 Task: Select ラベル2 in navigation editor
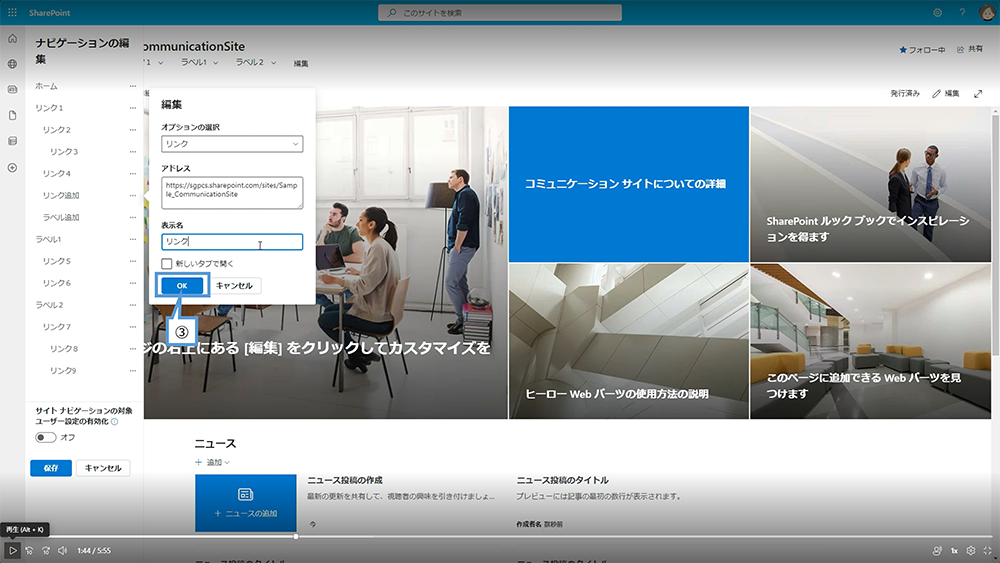click(x=49, y=305)
